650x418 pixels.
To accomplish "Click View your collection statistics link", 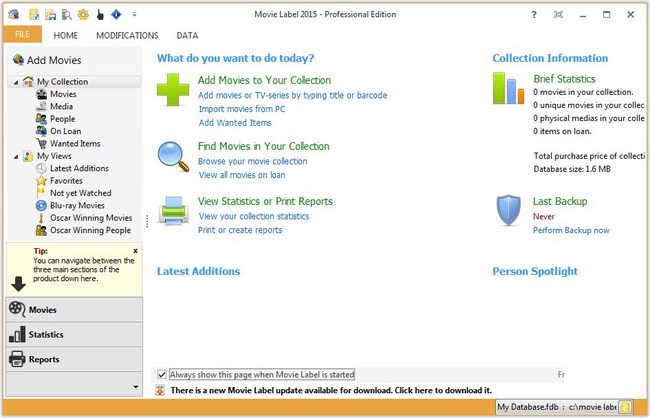I will (x=254, y=216).
